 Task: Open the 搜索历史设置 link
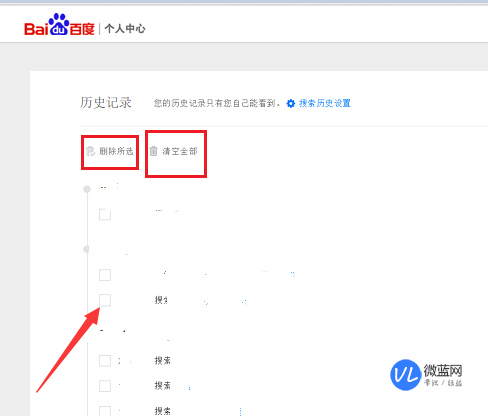point(325,103)
